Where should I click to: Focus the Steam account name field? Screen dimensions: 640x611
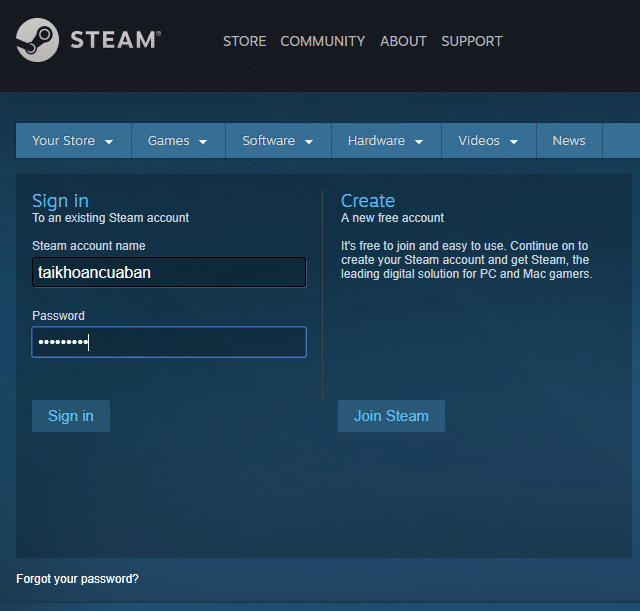tap(169, 272)
